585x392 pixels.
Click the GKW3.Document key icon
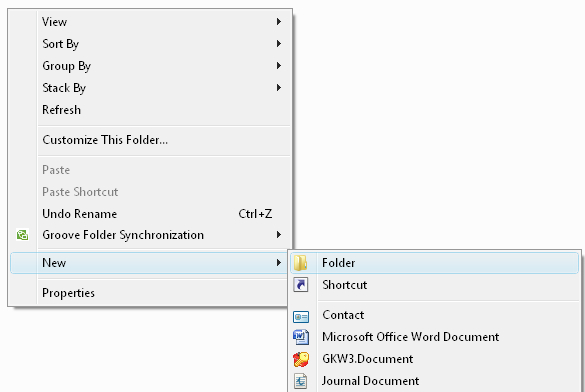(x=301, y=359)
